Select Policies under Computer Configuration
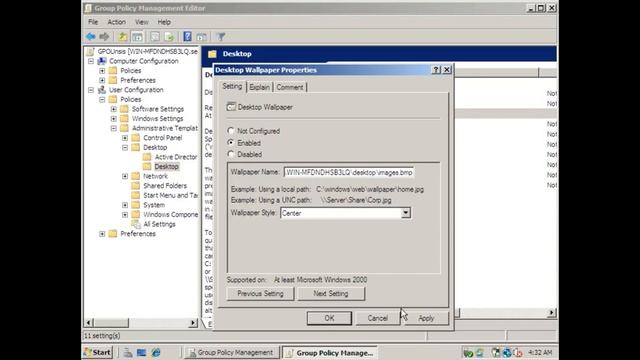The height and width of the screenshot is (360, 640). [x=131, y=71]
